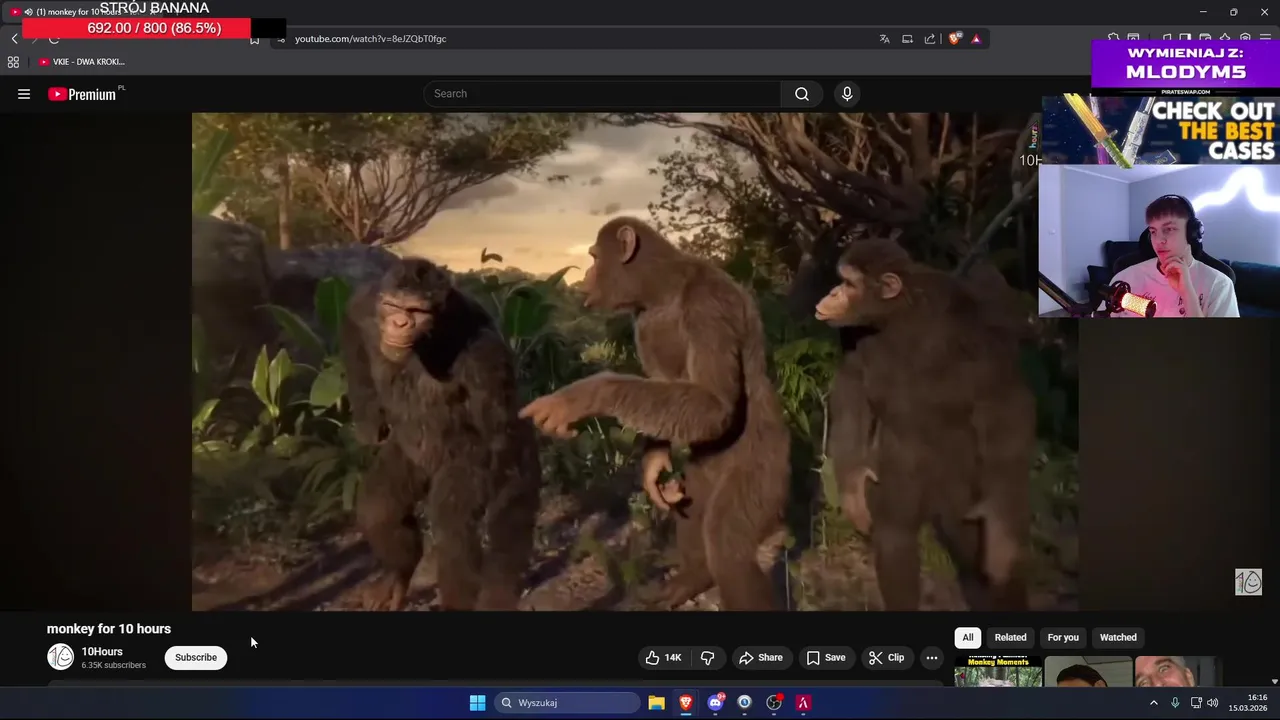This screenshot has width=1280, height=720.
Task: Open Discord from the taskbar
Action: [x=715, y=703]
